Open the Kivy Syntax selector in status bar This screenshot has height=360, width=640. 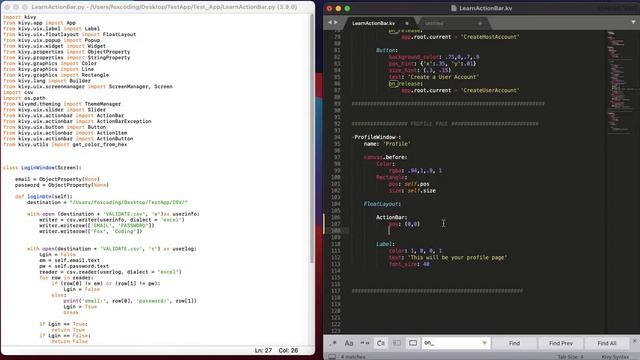point(615,357)
